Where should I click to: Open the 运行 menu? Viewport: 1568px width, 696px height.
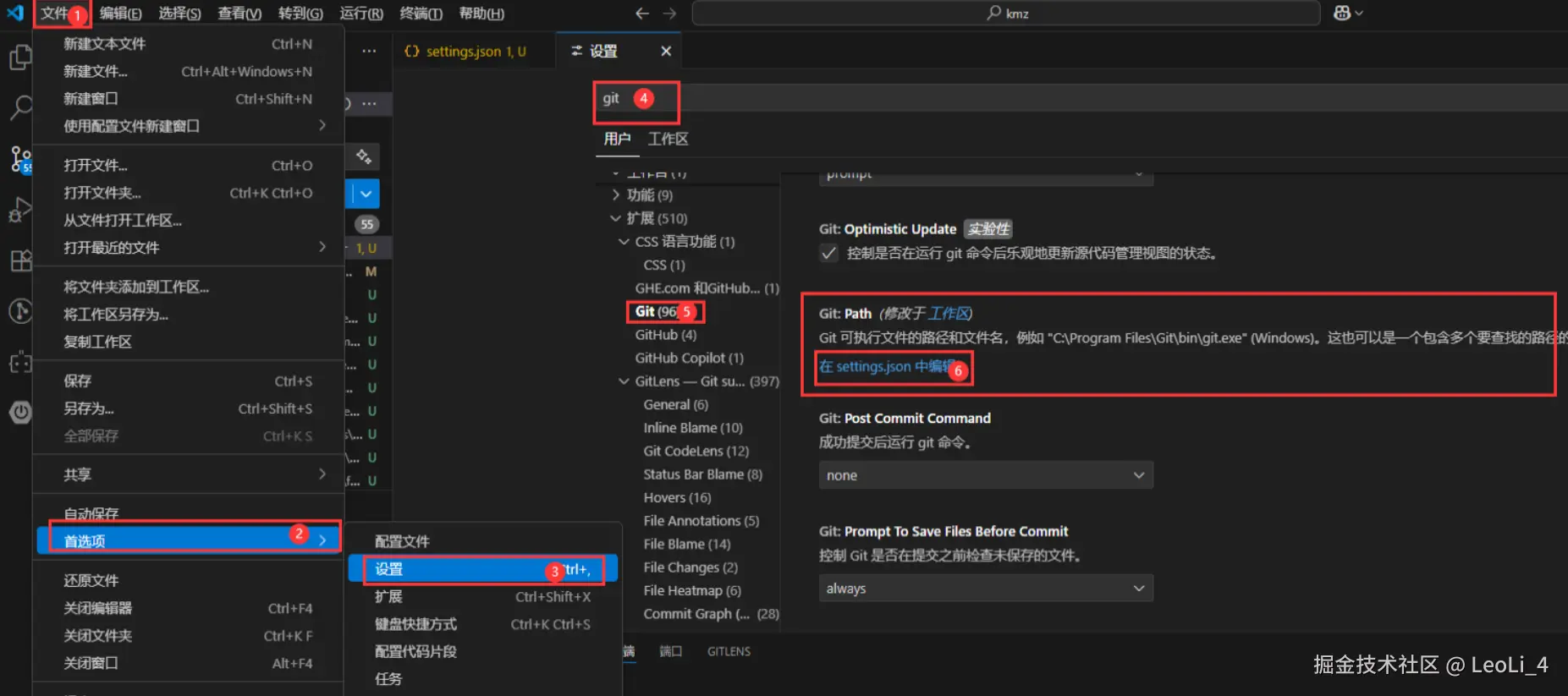point(361,14)
